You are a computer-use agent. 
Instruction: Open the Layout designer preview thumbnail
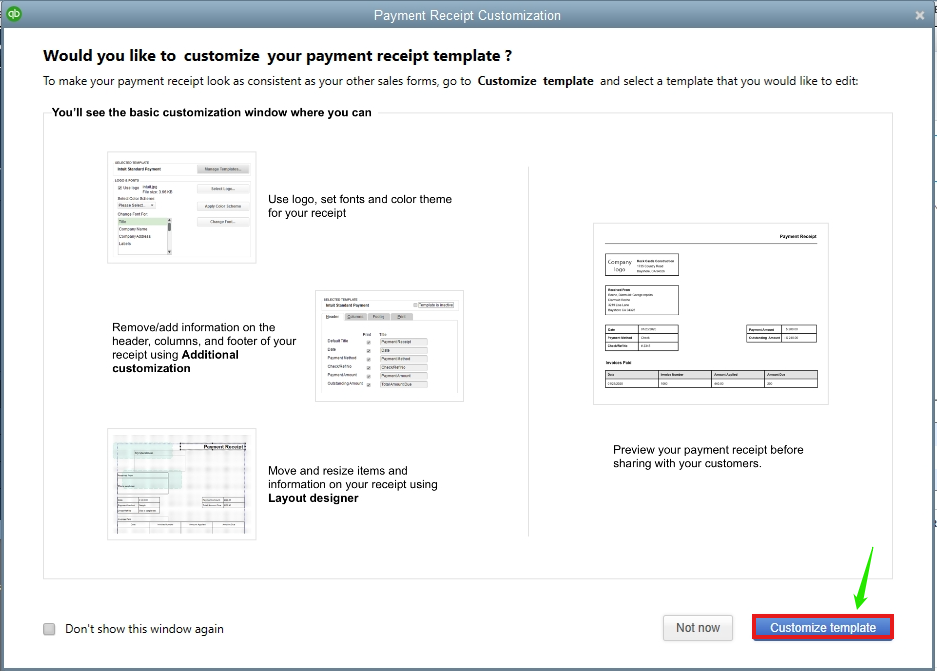pyautogui.click(x=182, y=484)
